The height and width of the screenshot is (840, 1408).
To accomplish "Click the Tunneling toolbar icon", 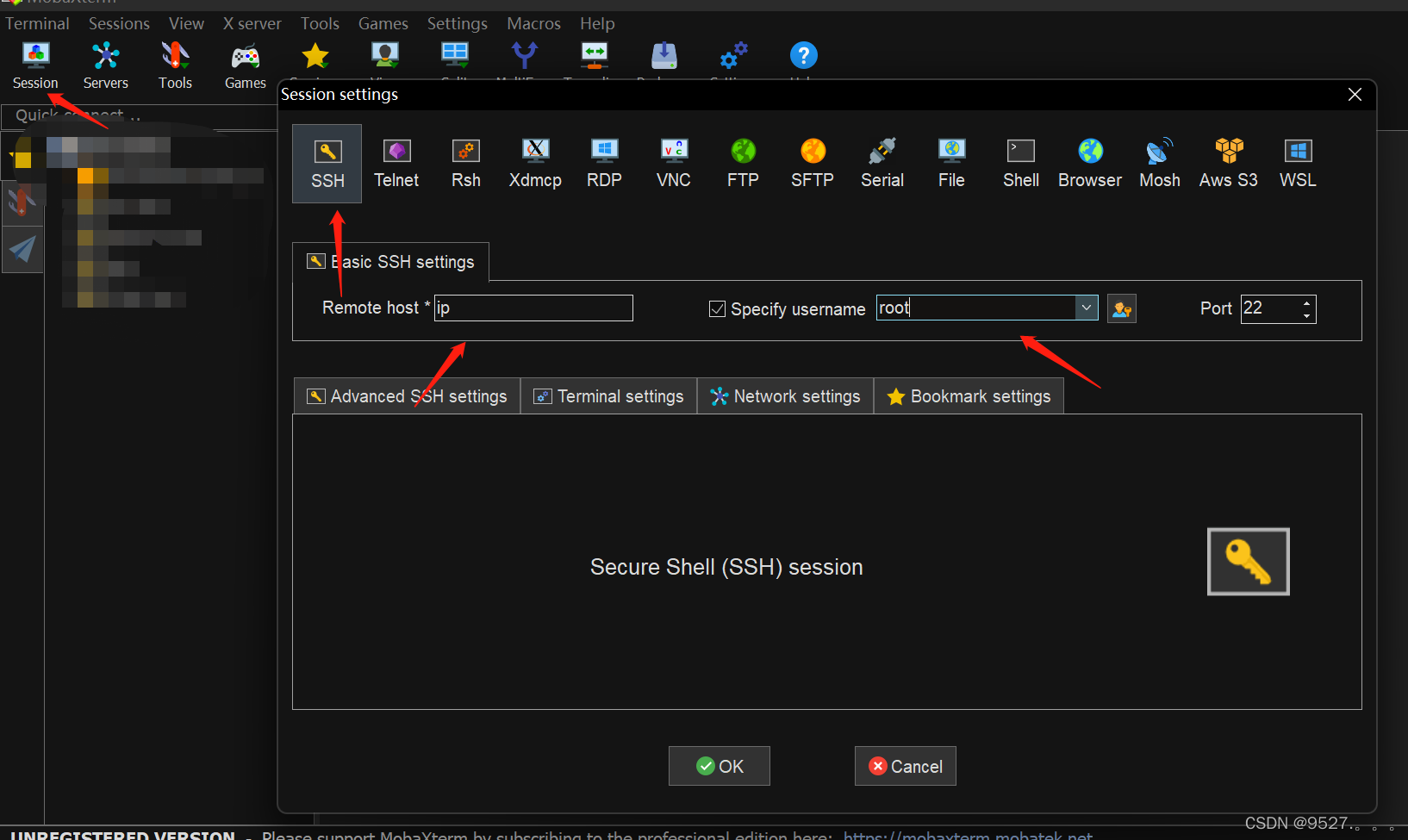I will pos(595,57).
